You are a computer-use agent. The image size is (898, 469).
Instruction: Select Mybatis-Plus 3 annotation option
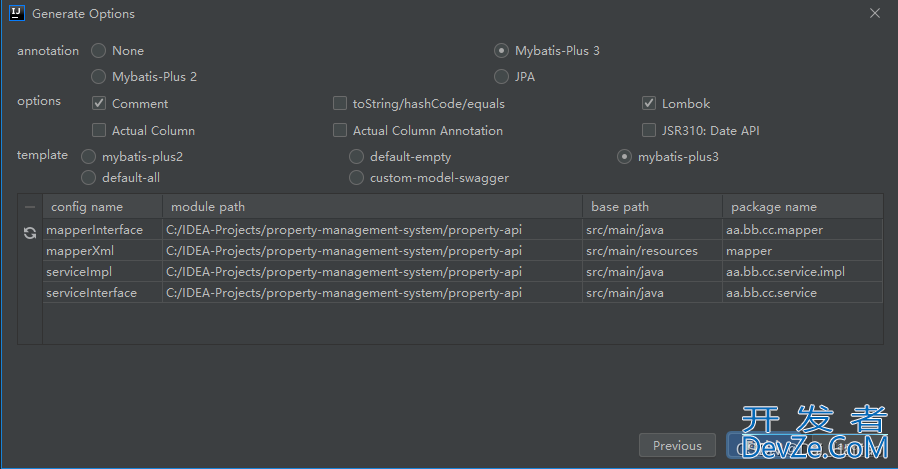pyautogui.click(x=501, y=50)
